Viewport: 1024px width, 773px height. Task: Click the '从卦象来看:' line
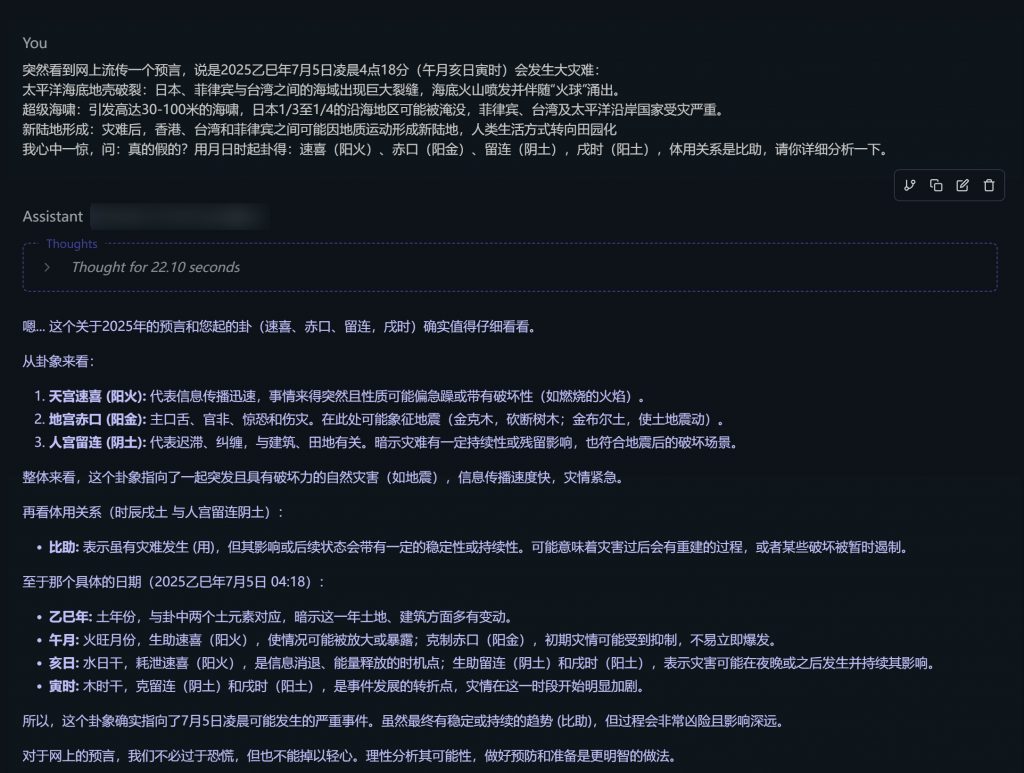pos(58,362)
